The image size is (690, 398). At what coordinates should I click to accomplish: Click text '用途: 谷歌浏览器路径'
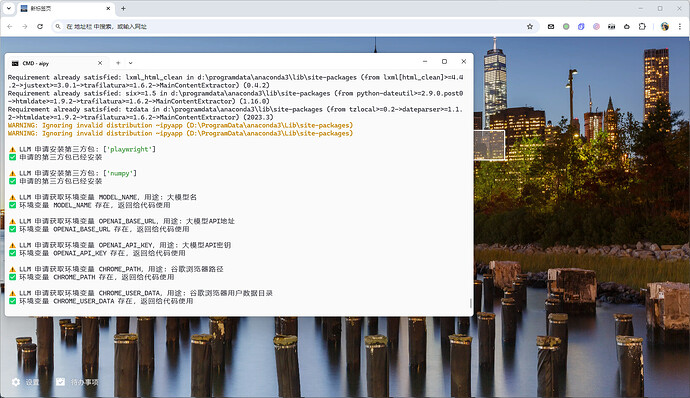point(186,269)
